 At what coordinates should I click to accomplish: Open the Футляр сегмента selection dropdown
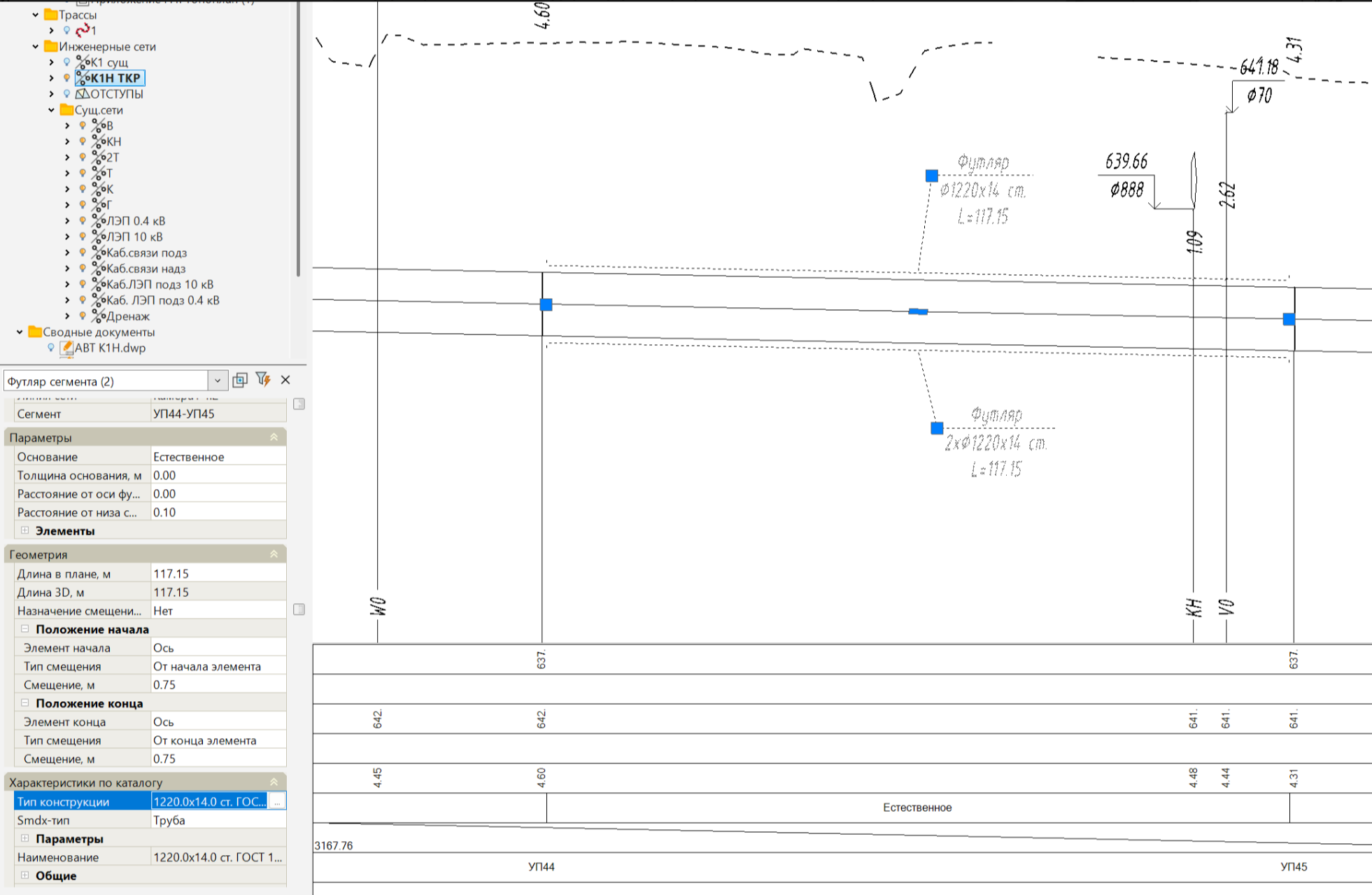[218, 381]
